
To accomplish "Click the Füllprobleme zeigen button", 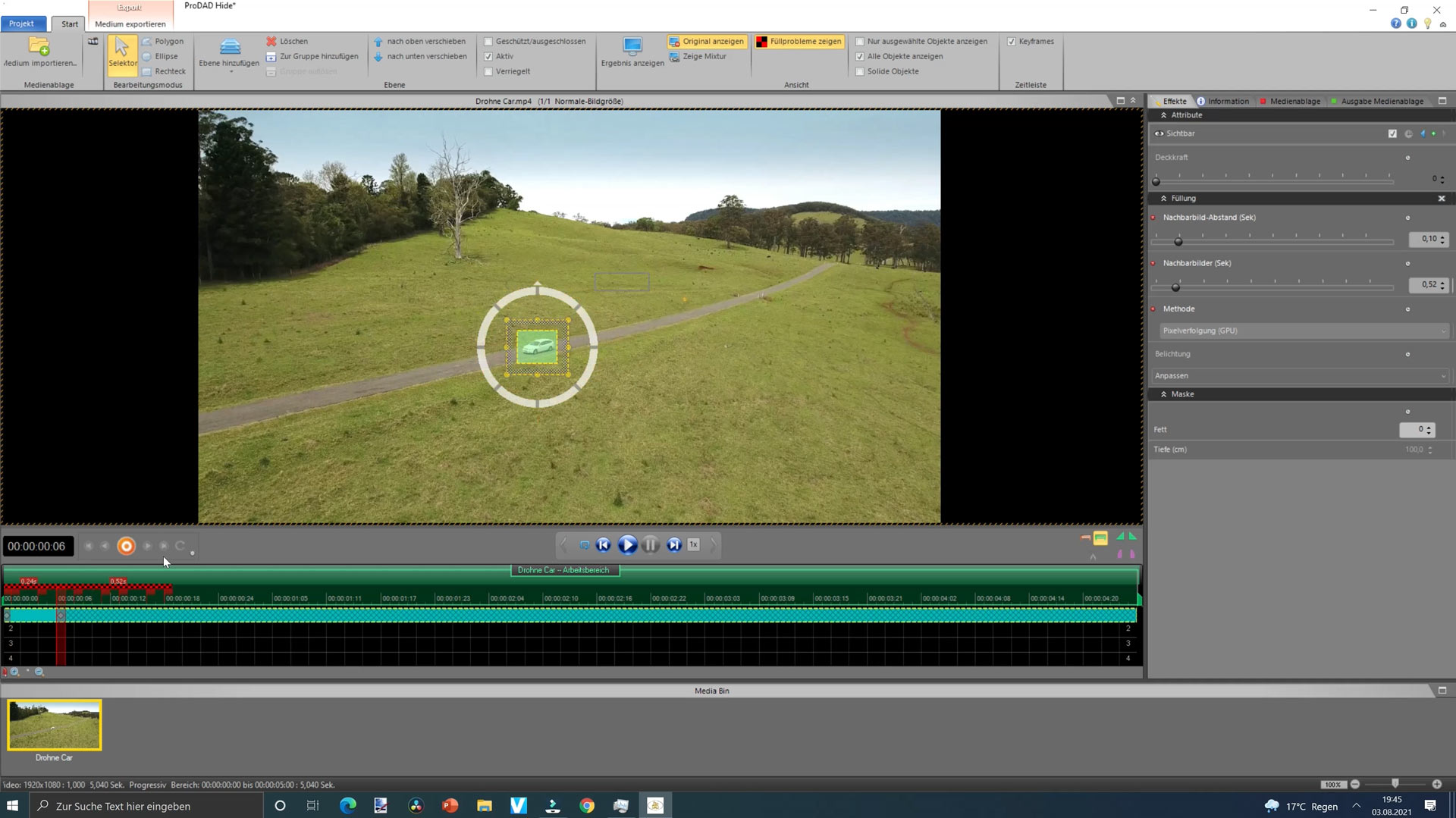I will pos(799,42).
